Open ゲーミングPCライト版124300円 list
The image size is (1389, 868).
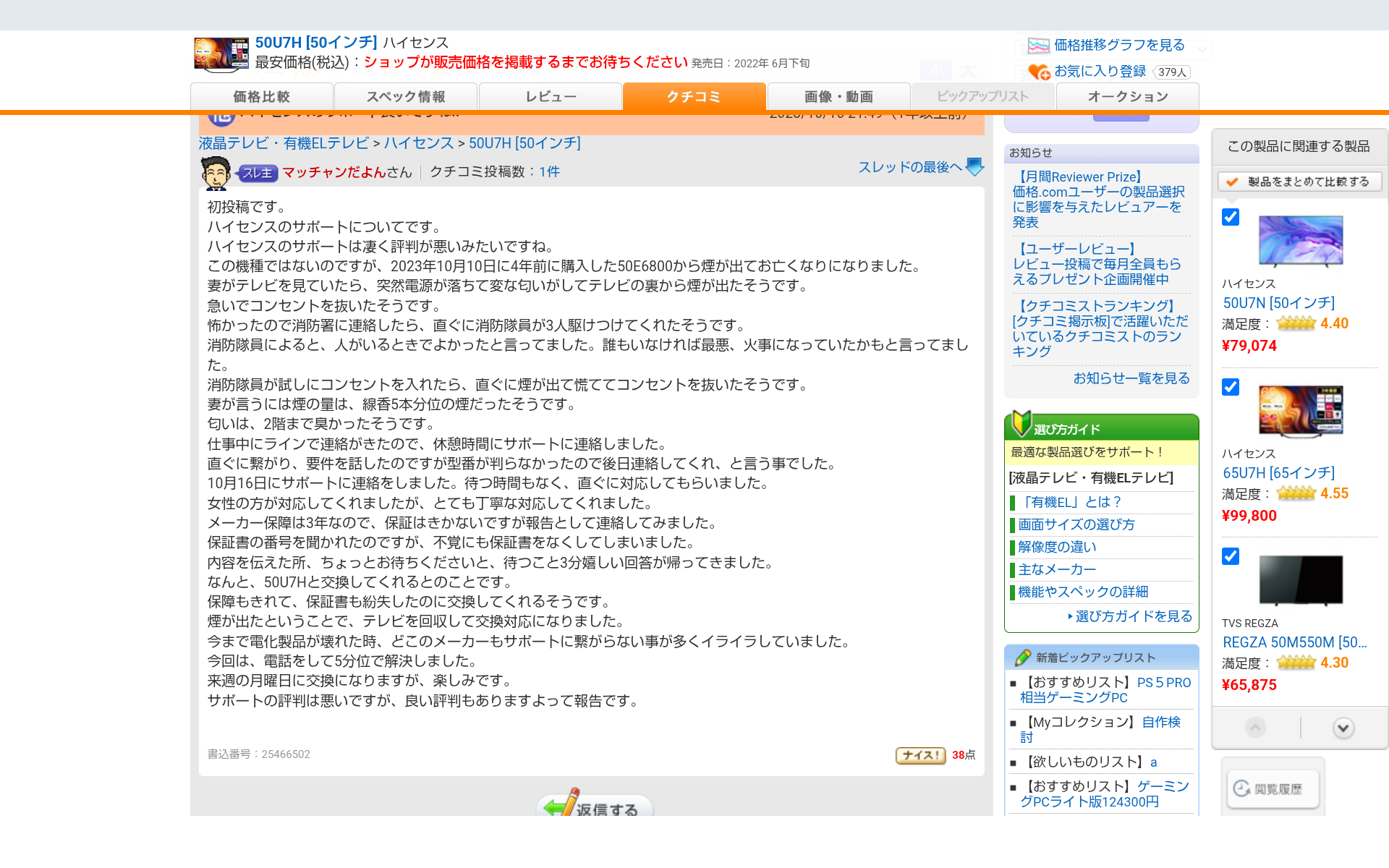(1105, 794)
